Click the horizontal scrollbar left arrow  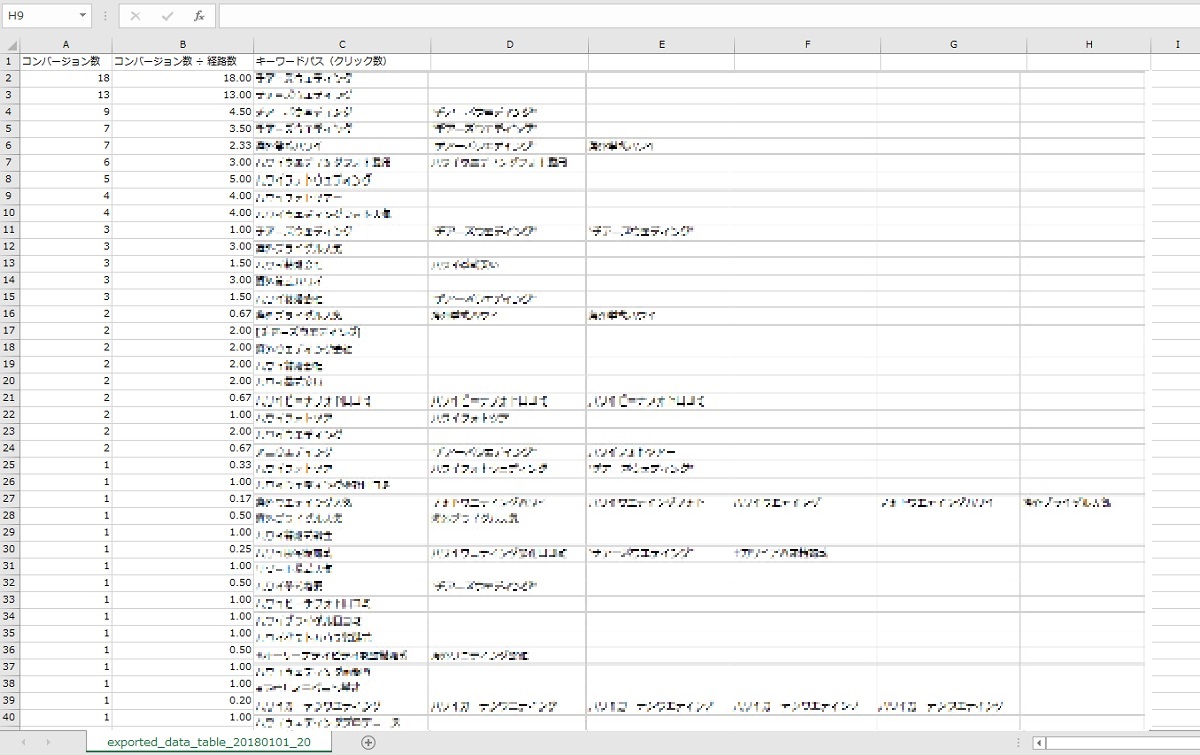(x=1041, y=743)
